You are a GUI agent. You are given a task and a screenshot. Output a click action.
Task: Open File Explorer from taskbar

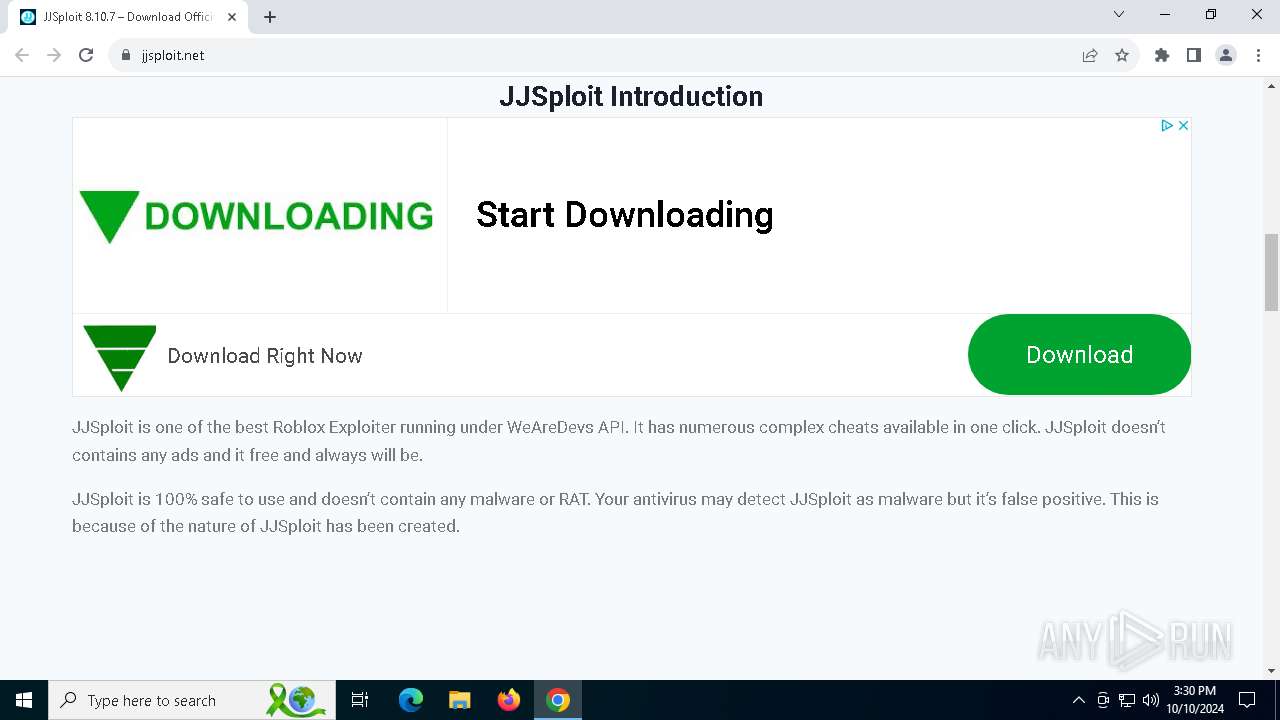point(459,700)
